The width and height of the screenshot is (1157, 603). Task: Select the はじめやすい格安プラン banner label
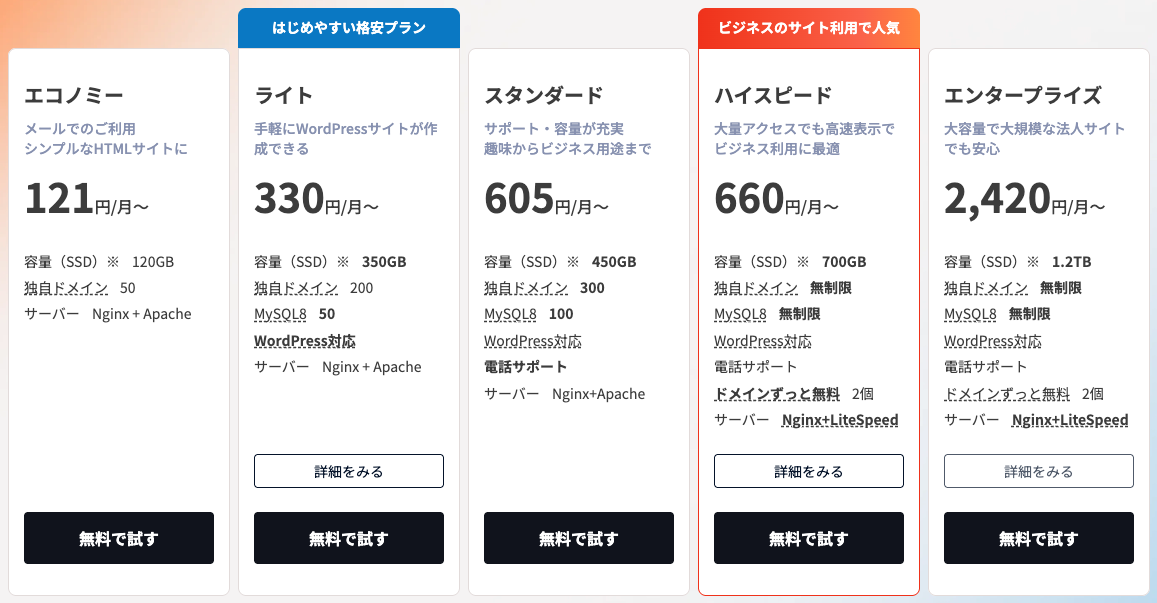pos(349,28)
